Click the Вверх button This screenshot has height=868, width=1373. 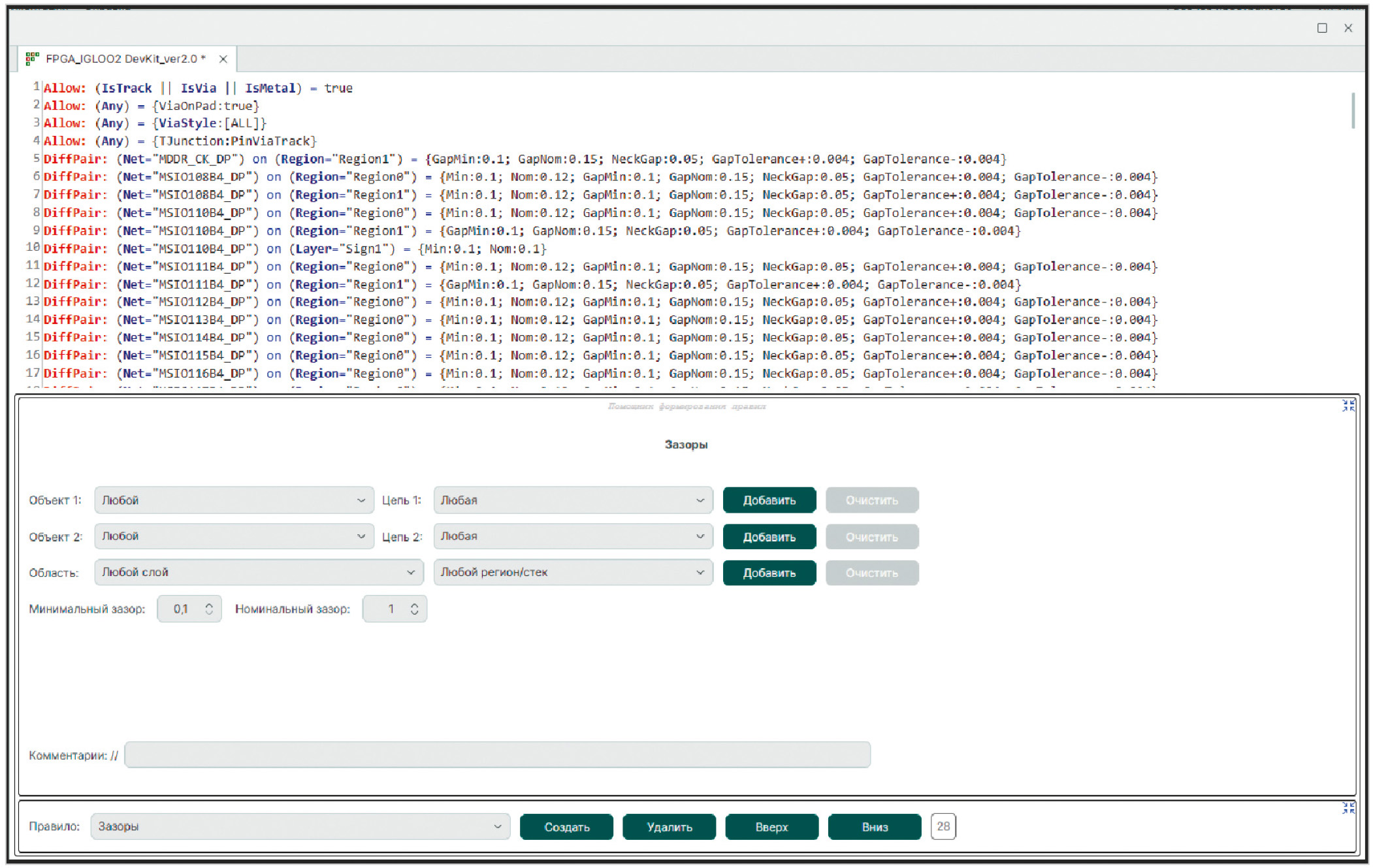[x=771, y=827]
